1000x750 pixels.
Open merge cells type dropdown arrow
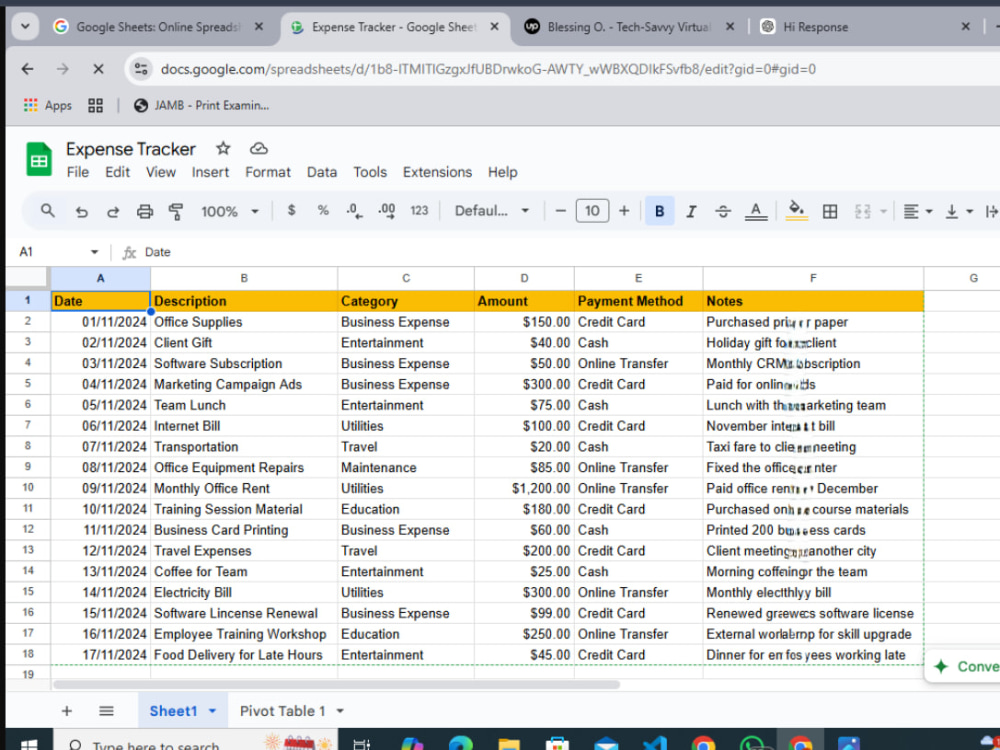pyautogui.click(x=883, y=211)
